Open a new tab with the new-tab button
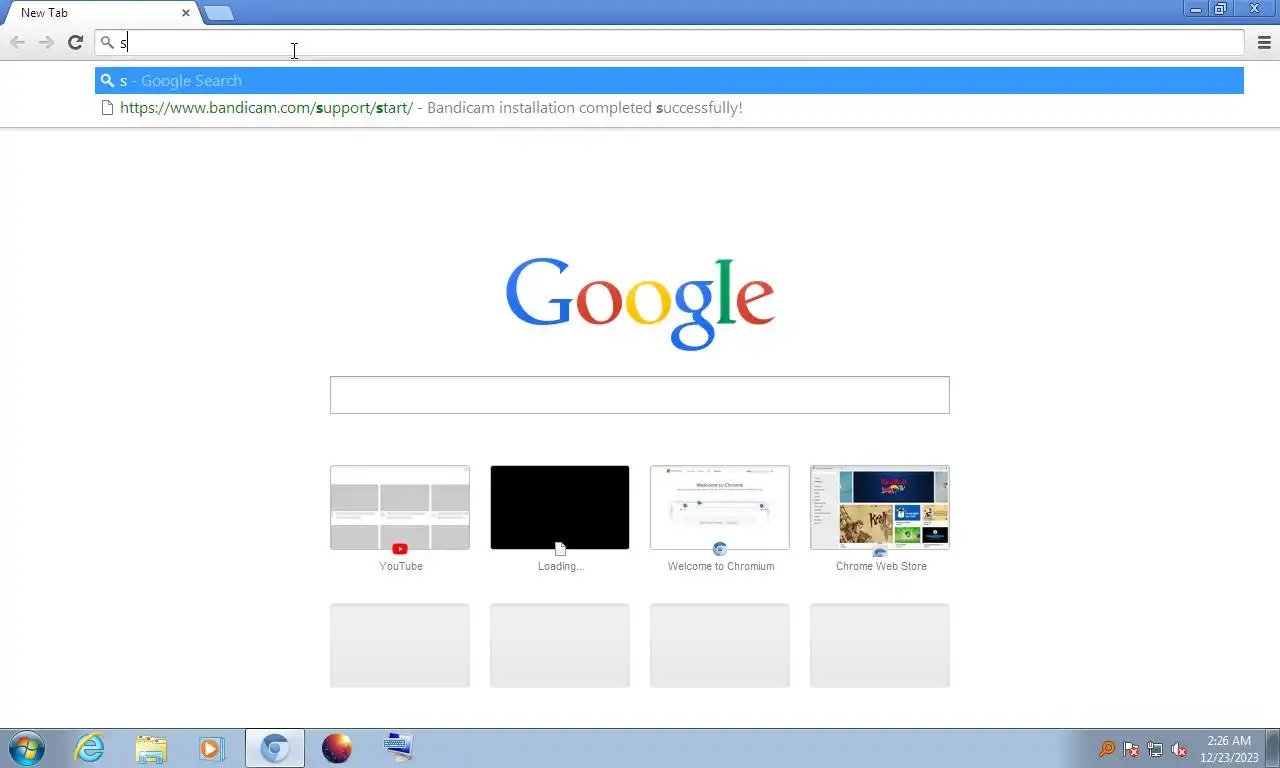Screen dimensions: 1280x768 click(219, 13)
